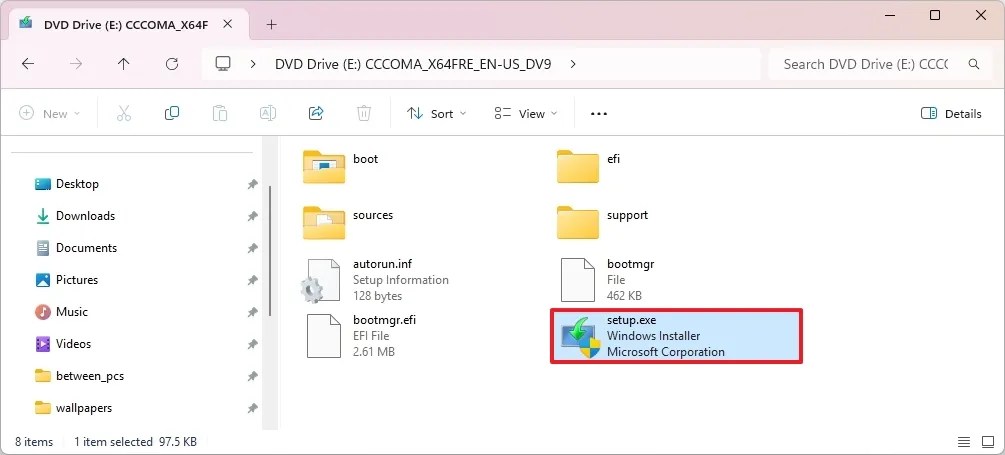Select the bootmgr.efi file icon

[x=324, y=336]
